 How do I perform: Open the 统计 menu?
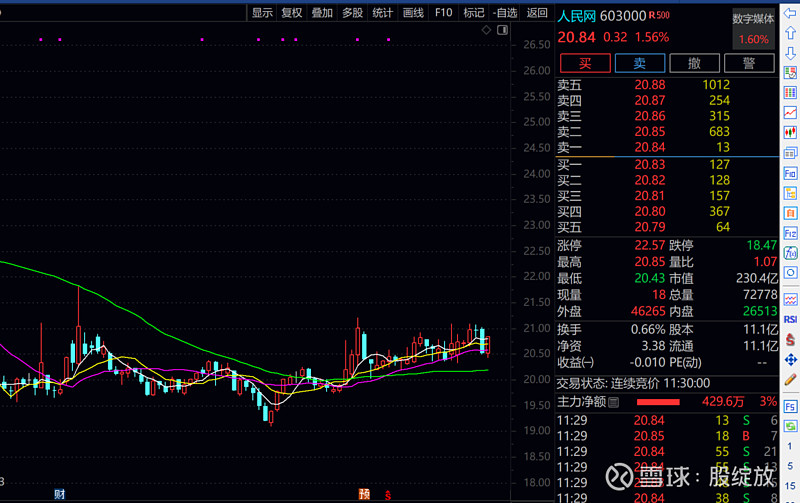(383, 13)
